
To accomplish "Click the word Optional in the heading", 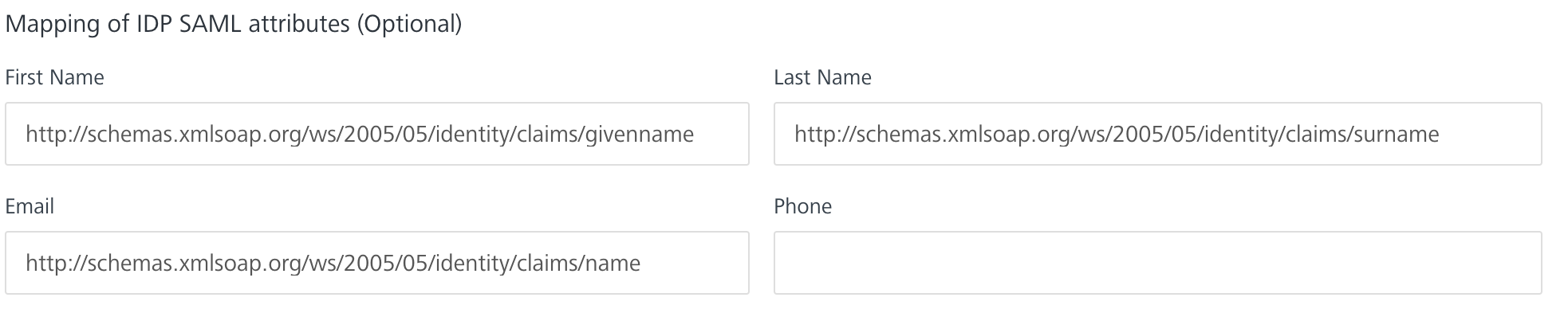I will tap(408, 24).
